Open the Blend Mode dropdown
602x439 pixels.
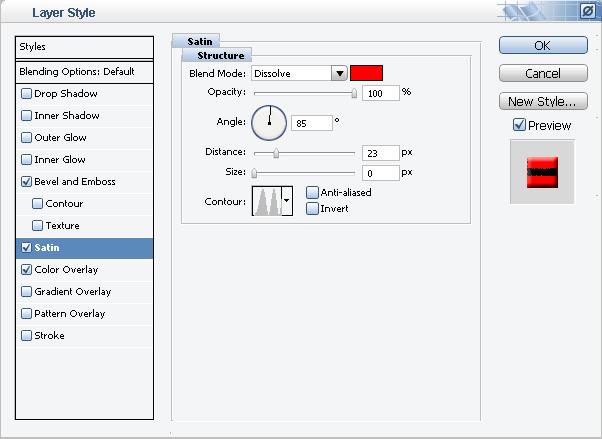point(339,74)
